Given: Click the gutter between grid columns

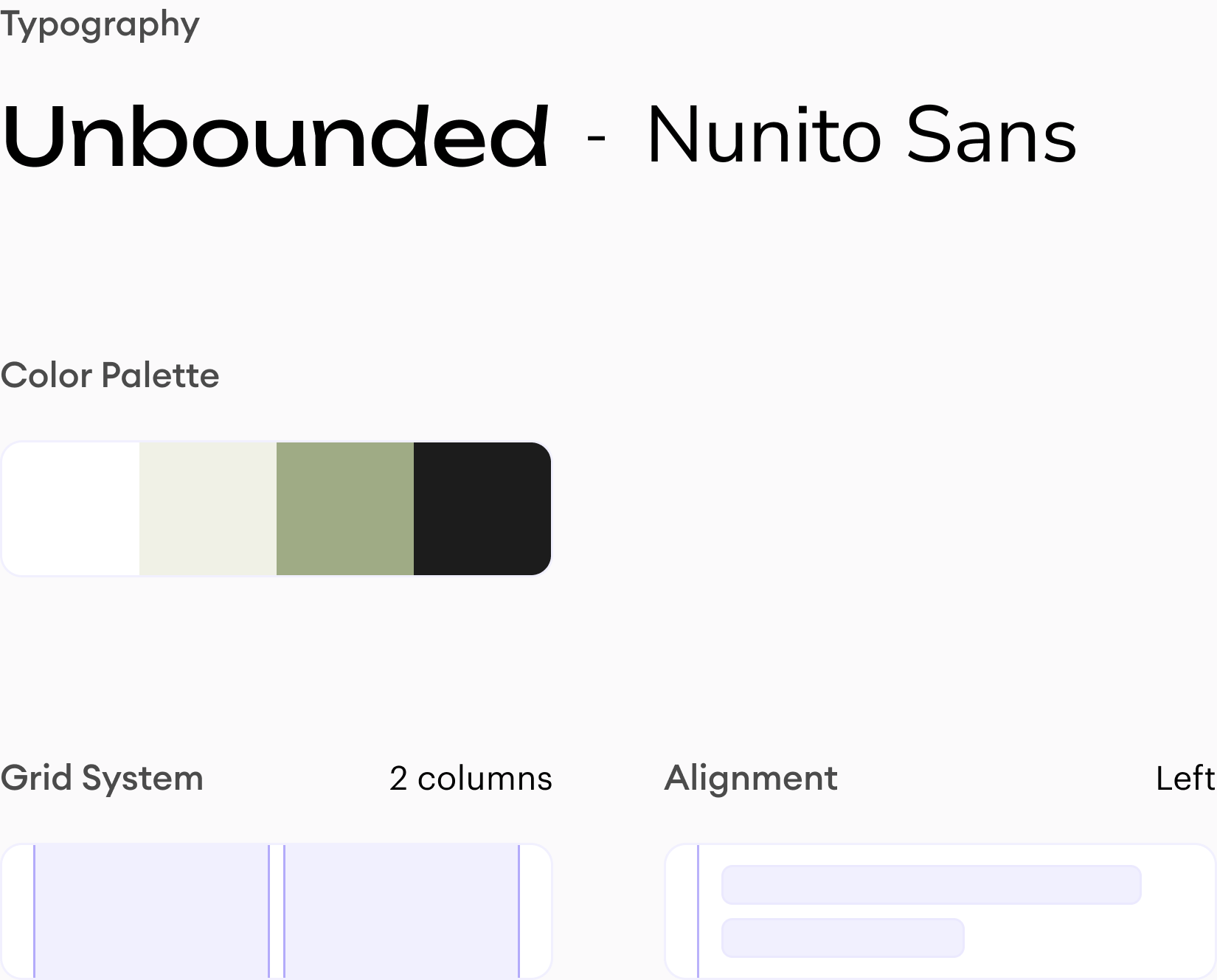Looking at the screenshot, I should tap(277, 911).
